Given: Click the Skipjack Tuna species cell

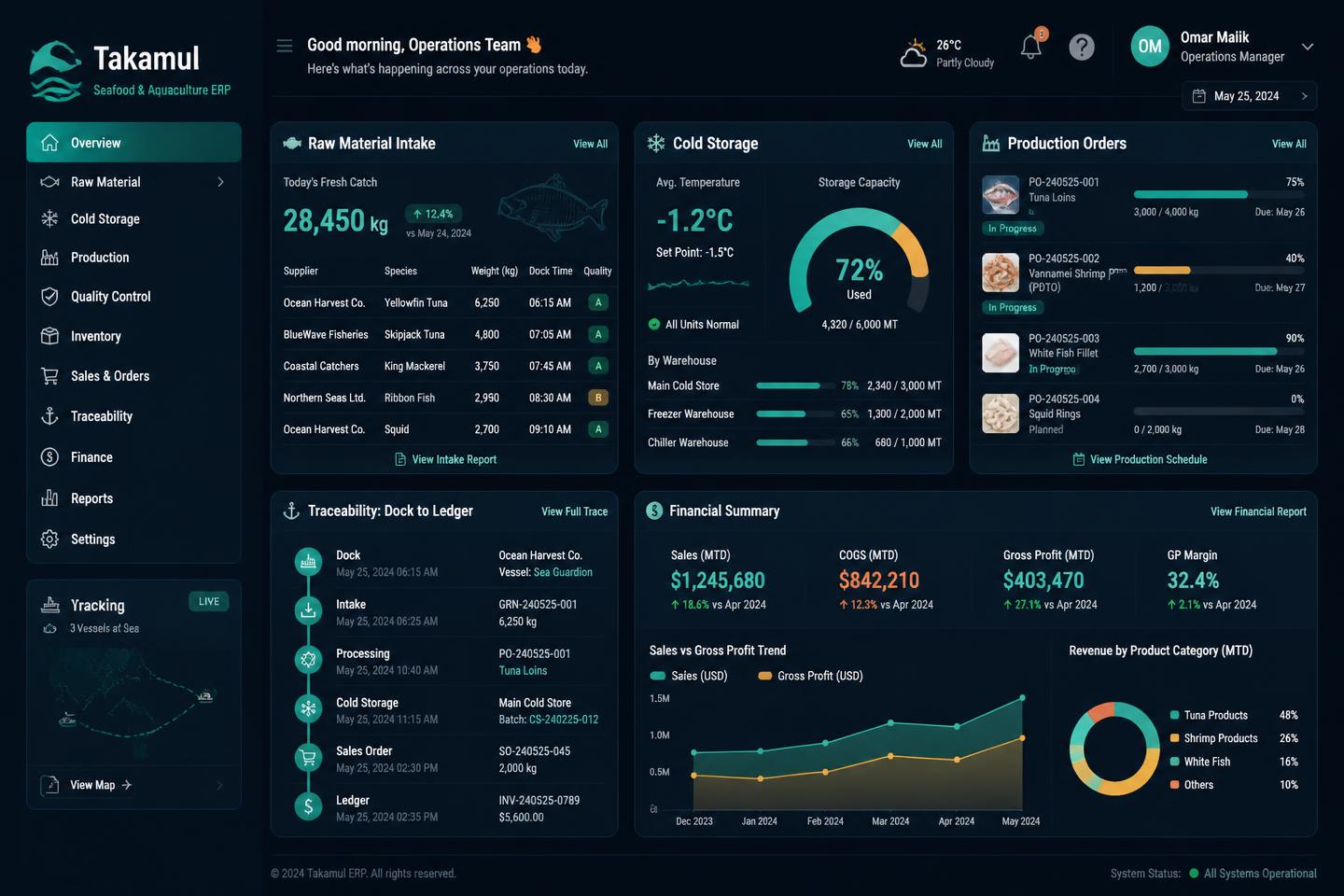Looking at the screenshot, I should point(414,334).
